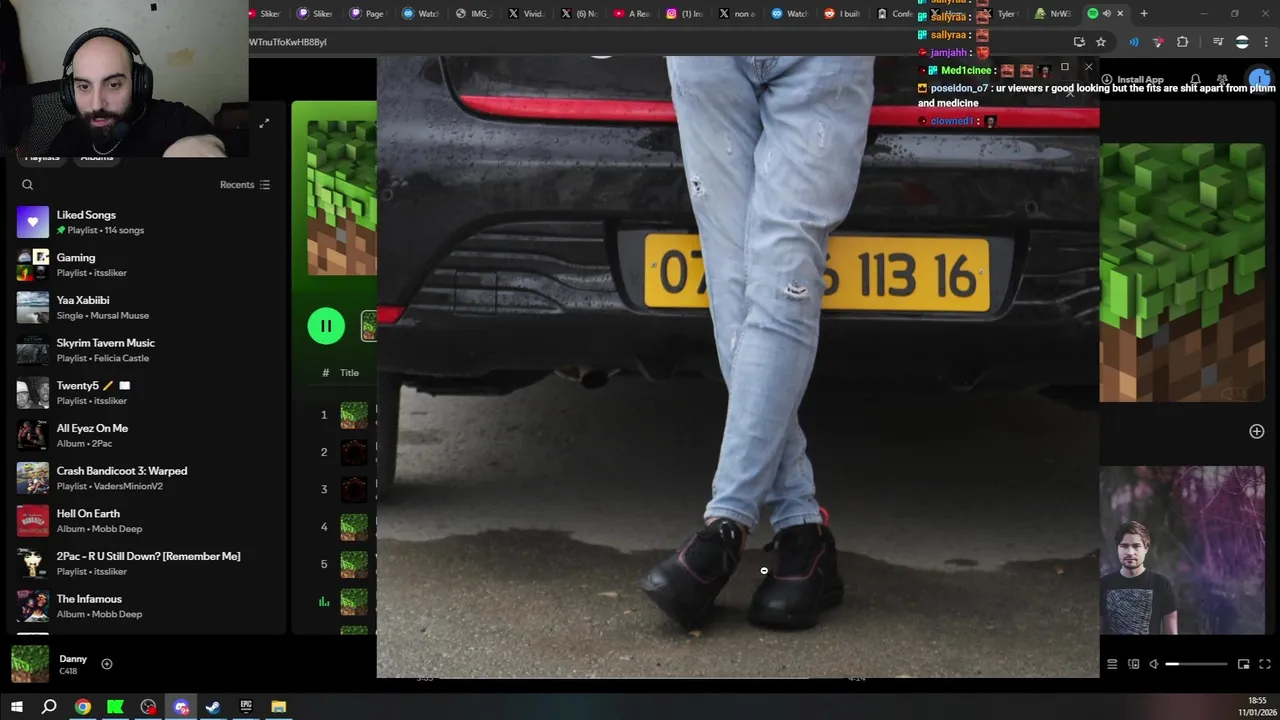
Task: Switch to the 'Page' tab
Action: click(x=367, y=14)
